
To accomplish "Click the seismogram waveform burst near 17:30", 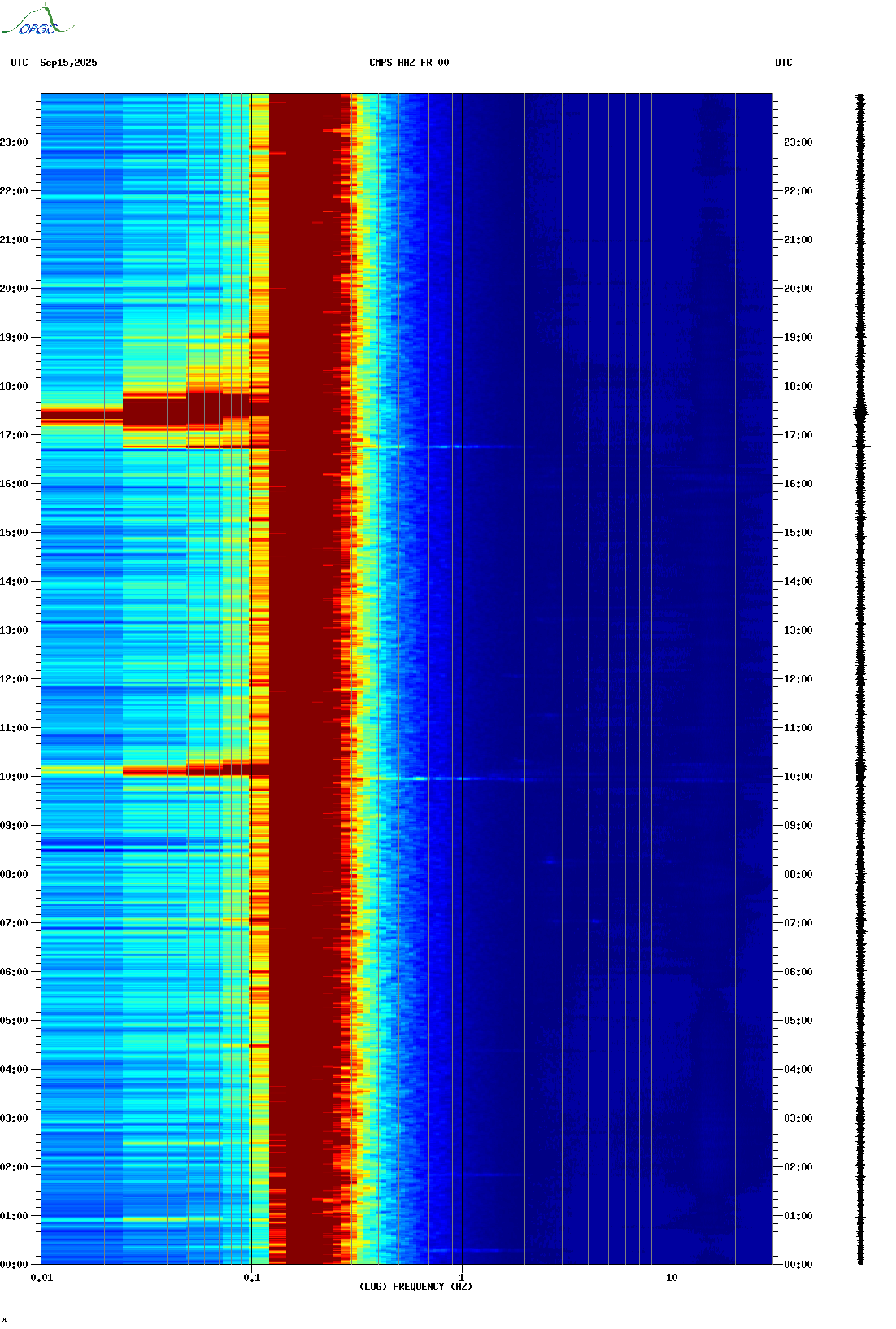I will 861,413.
